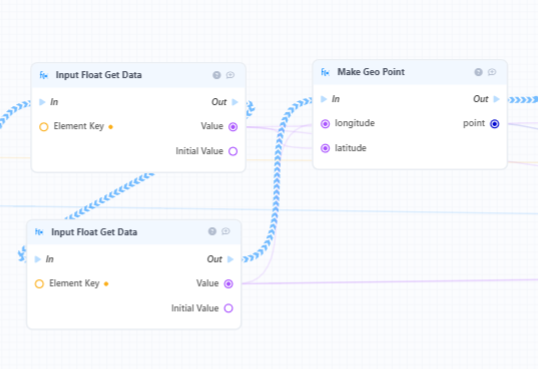Click function icon of lower Input Float Get Data
The image size is (538, 369).
39,232
